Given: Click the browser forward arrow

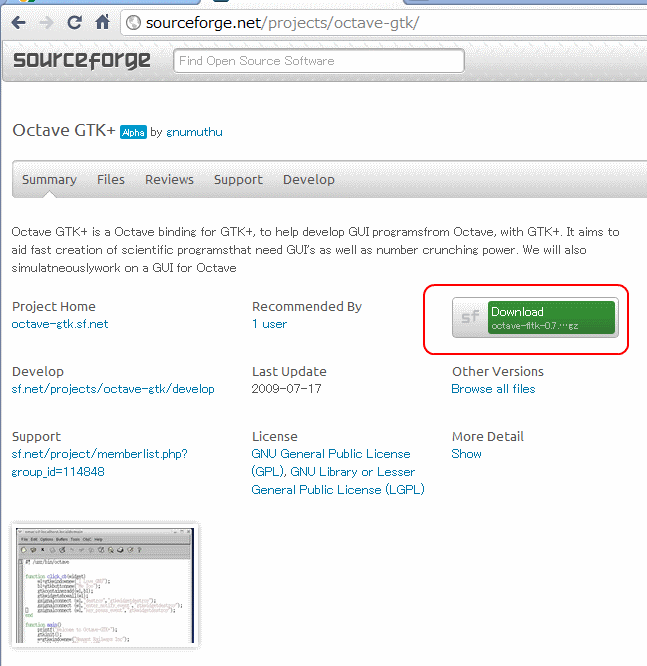Looking at the screenshot, I should click(46, 23).
